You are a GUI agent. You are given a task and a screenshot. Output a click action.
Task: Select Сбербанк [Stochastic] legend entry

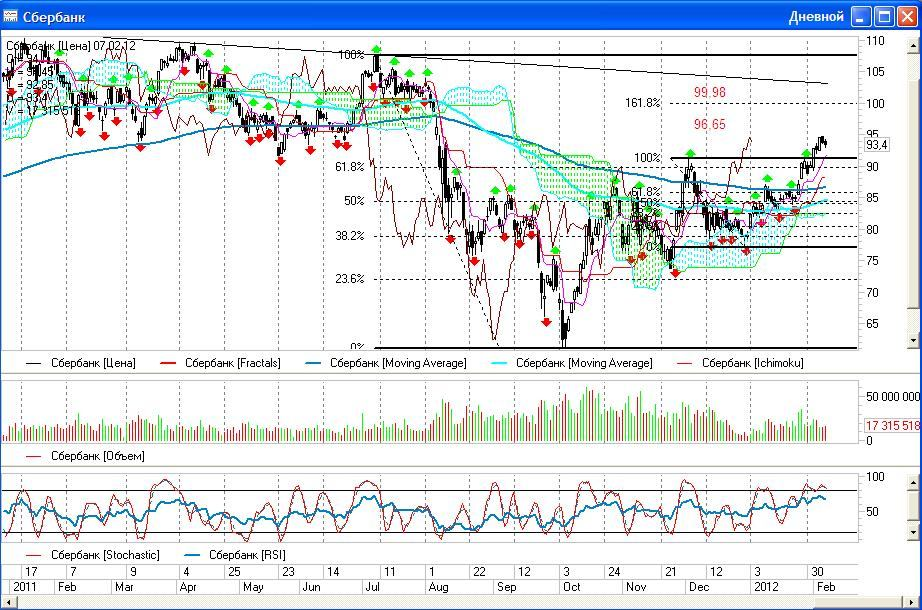93,555
